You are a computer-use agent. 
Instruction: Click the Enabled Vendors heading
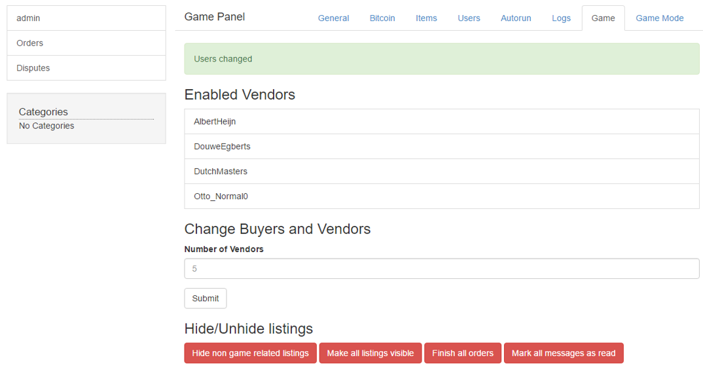(x=239, y=95)
